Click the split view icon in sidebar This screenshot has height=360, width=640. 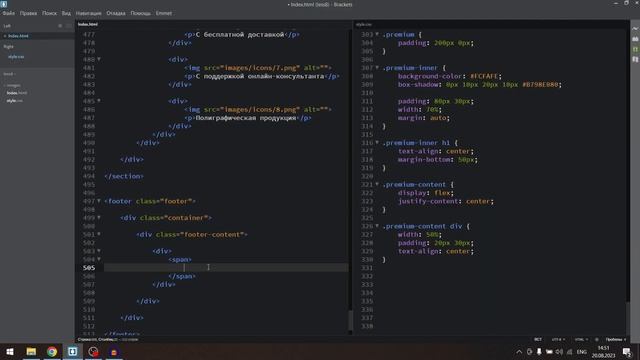coord(69,26)
